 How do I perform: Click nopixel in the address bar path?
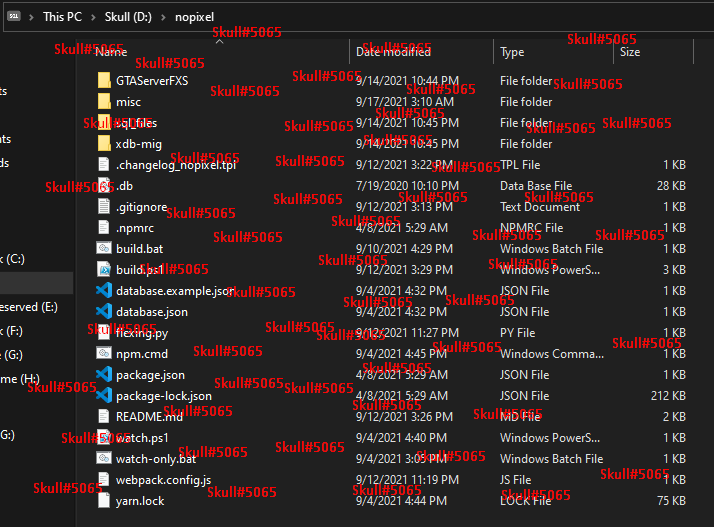tap(194, 17)
